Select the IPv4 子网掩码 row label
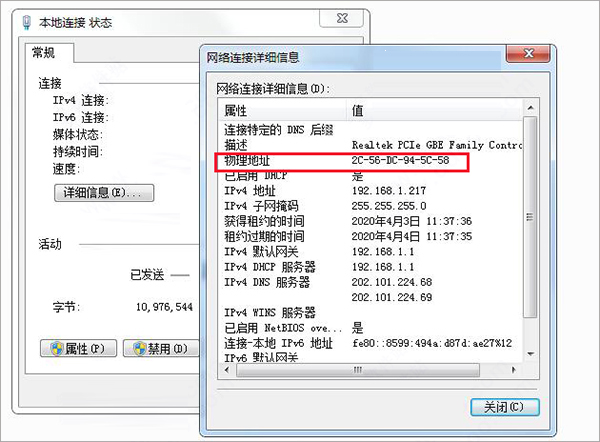The width and height of the screenshot is (600, 442). click(x=261, y=206)
